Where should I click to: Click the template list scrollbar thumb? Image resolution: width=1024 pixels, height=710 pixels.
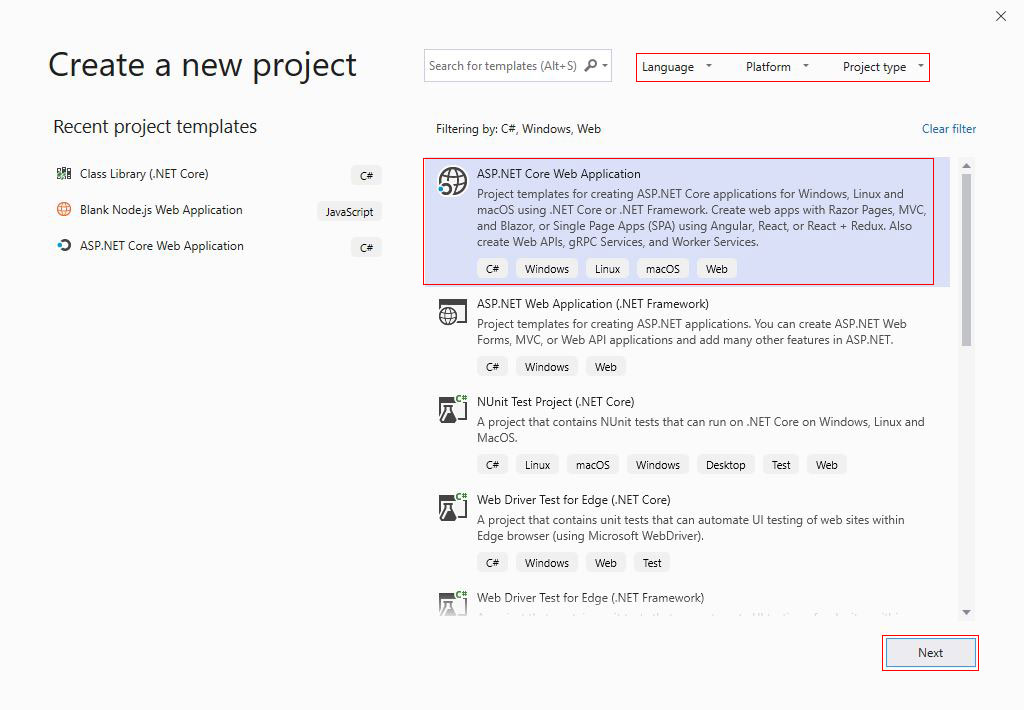(967, 259)
